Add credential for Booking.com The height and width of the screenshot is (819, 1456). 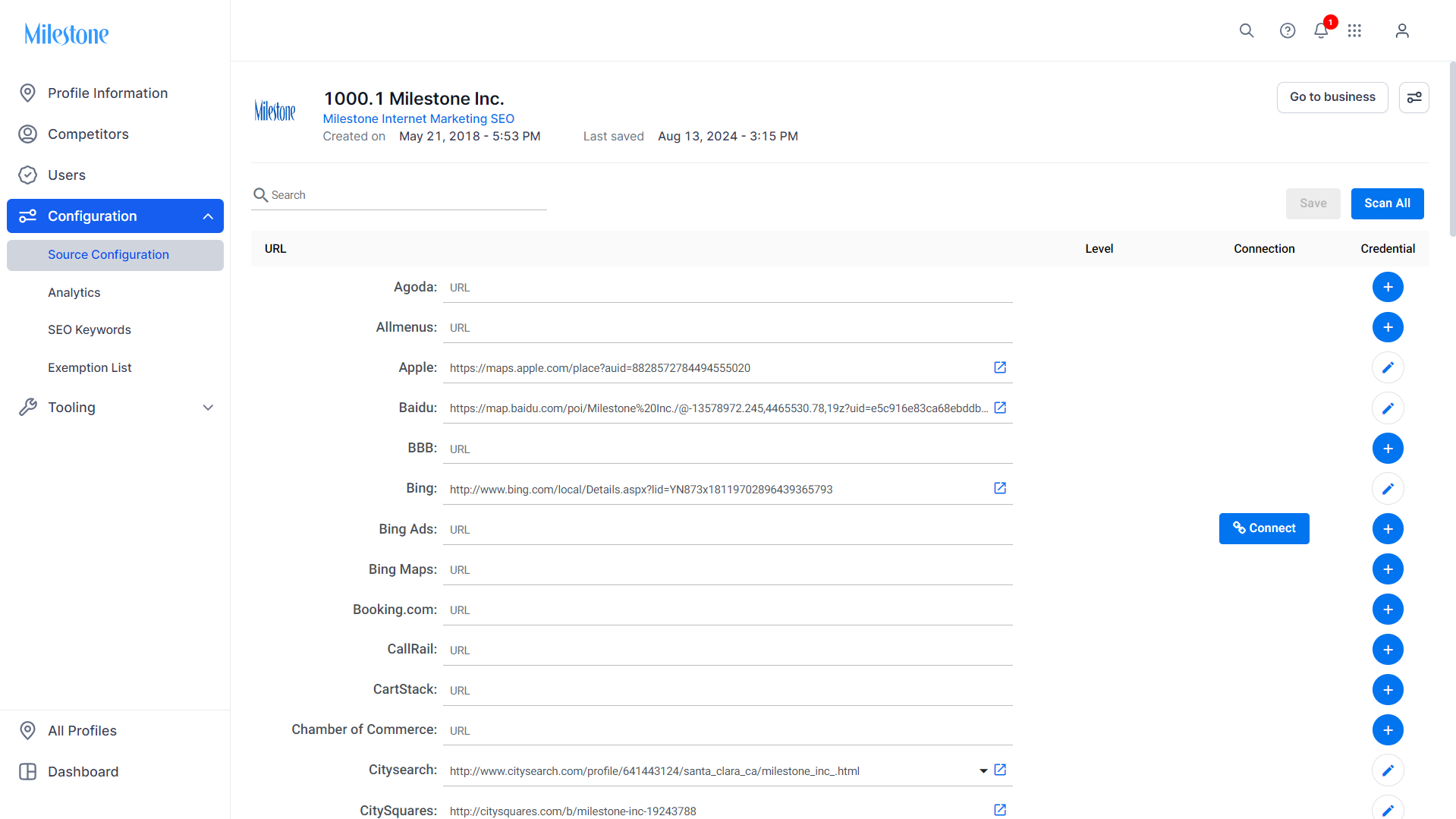[x=1388, y=610]
